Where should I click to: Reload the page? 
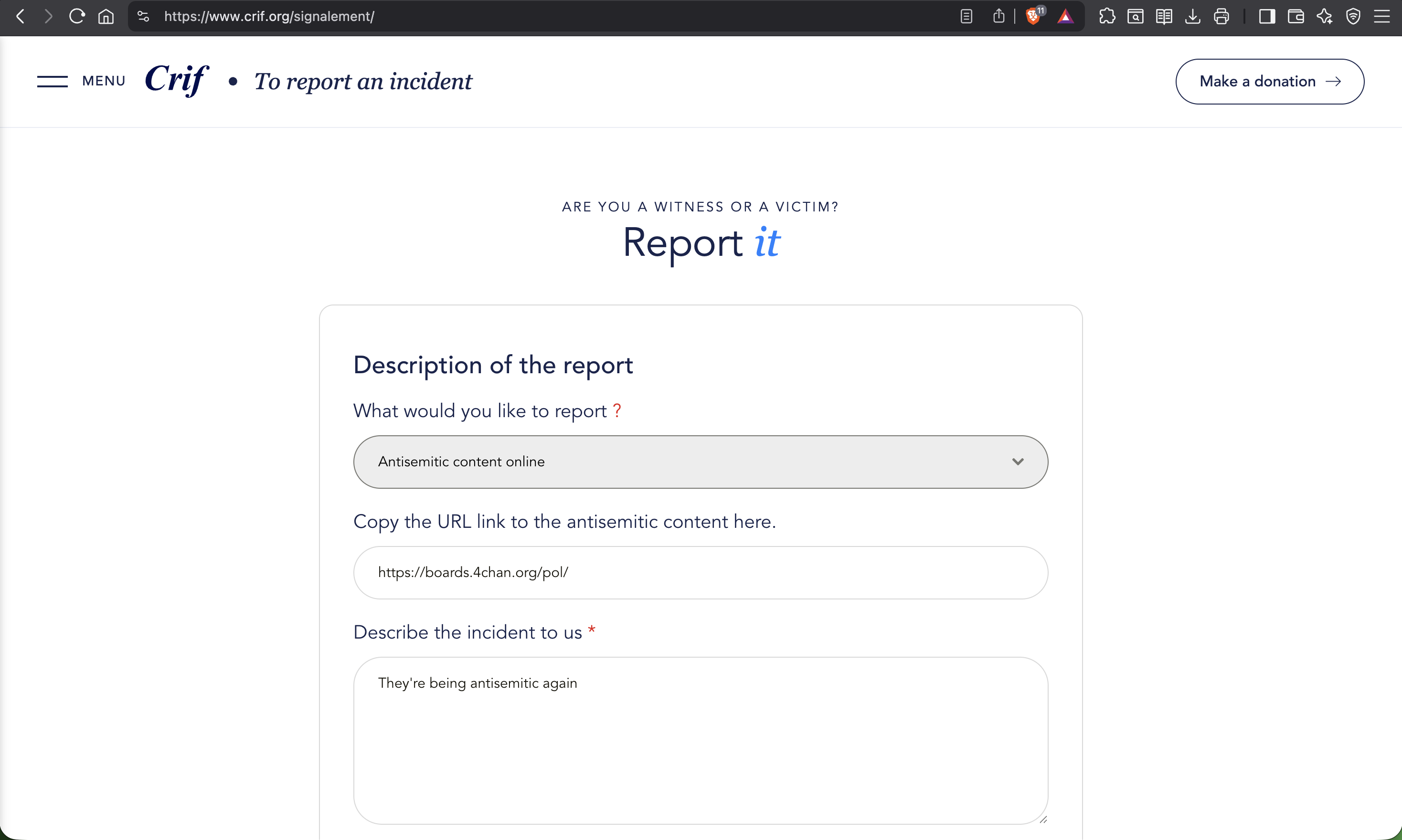coord(77,16)
